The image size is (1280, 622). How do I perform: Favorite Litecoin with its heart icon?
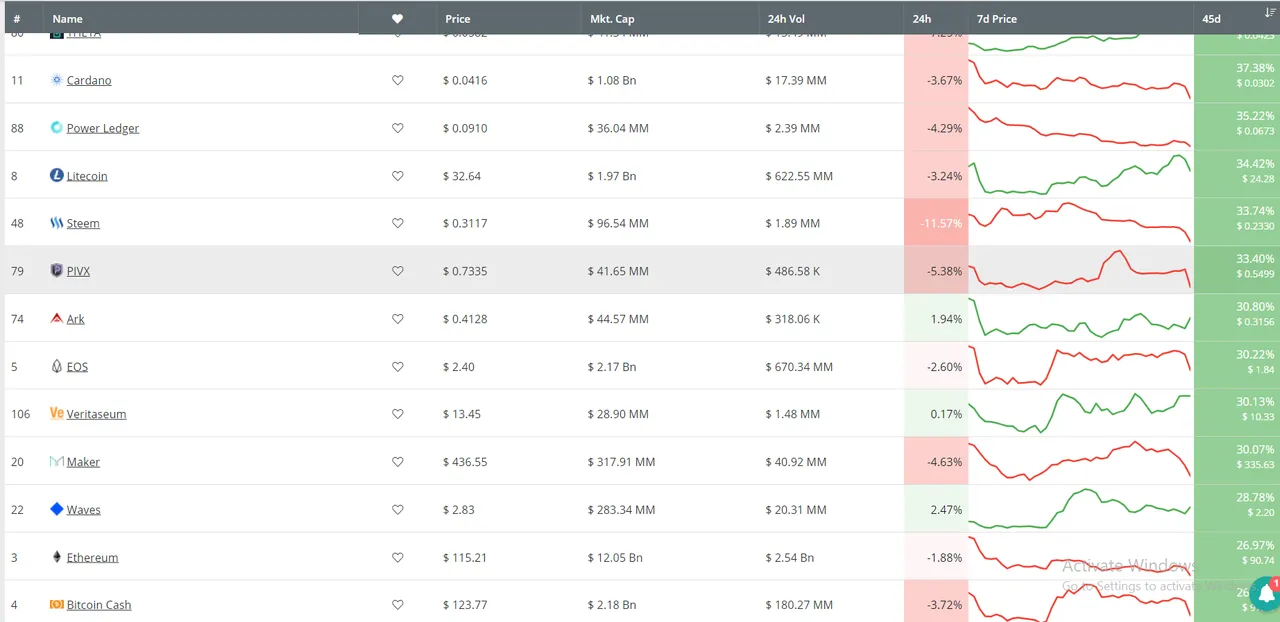397,176
